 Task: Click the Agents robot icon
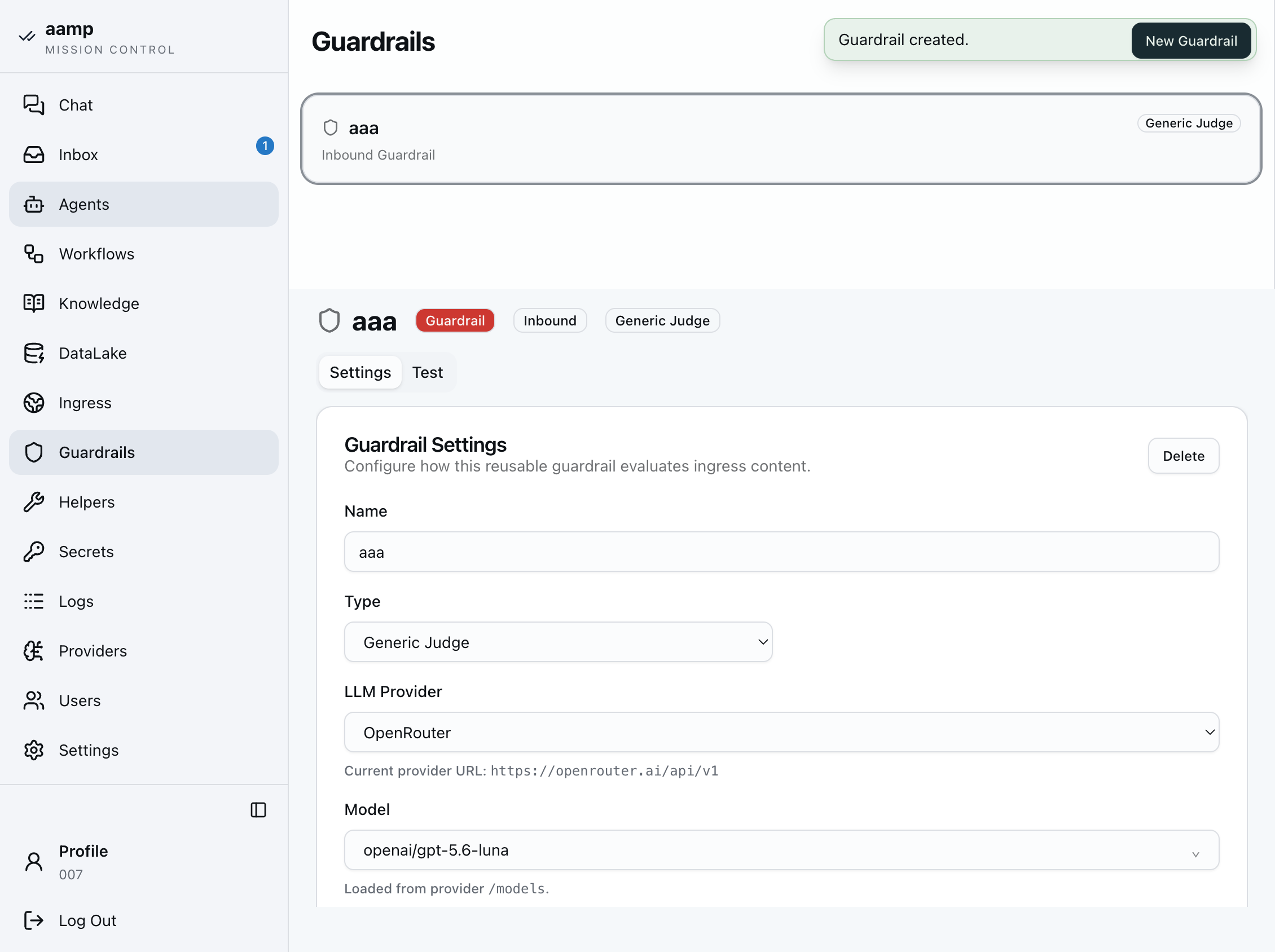pyautogui.click(x=33, y=204)
